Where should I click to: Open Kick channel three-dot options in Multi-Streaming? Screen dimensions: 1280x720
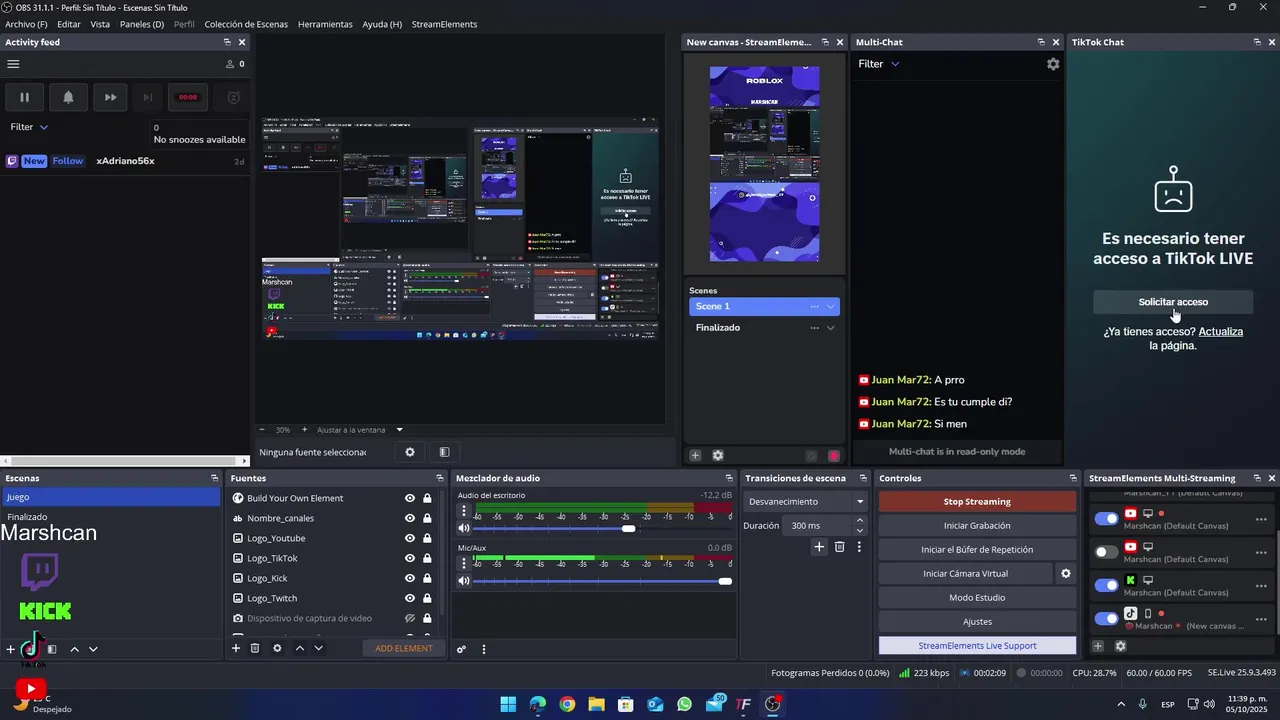pos(1261,585)
